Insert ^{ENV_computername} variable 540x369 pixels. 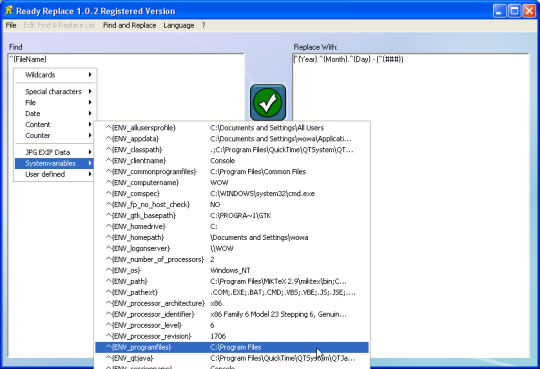click(232, 183)
